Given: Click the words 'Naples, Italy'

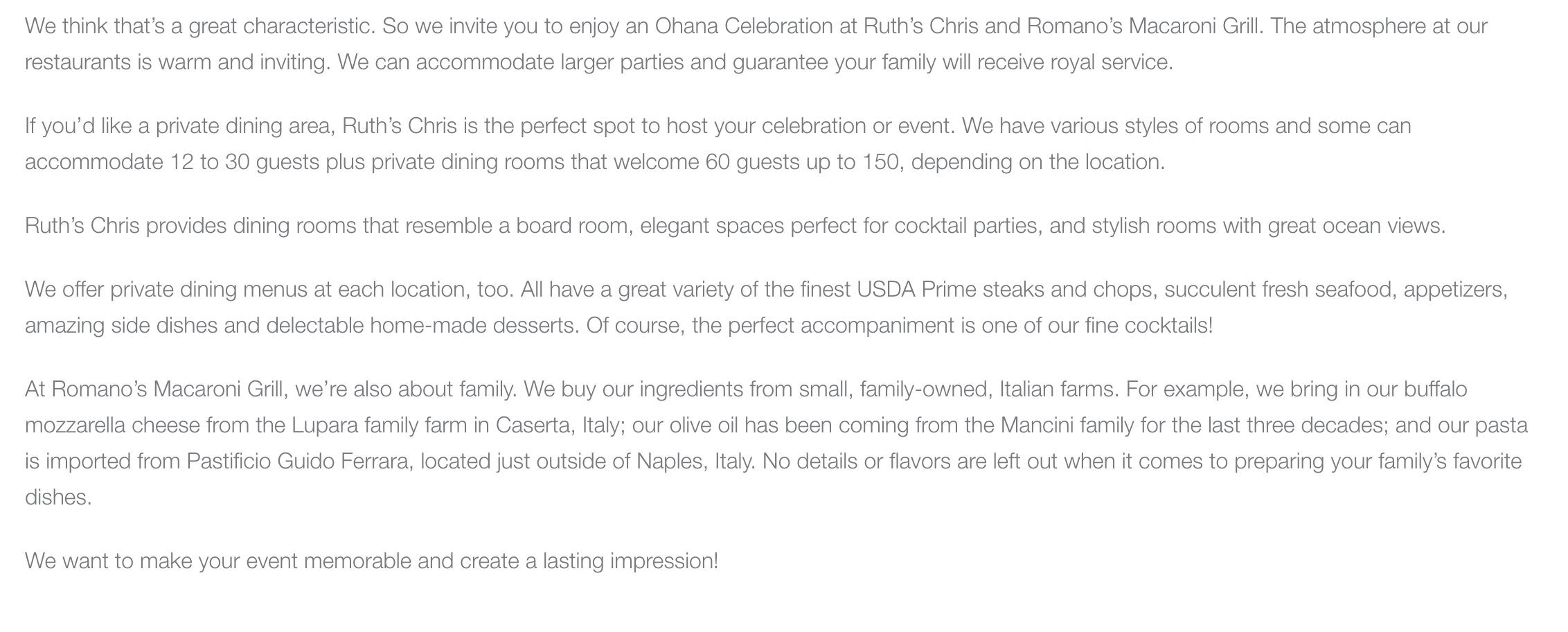Looking at the screenshot, I should coord(695,462).
